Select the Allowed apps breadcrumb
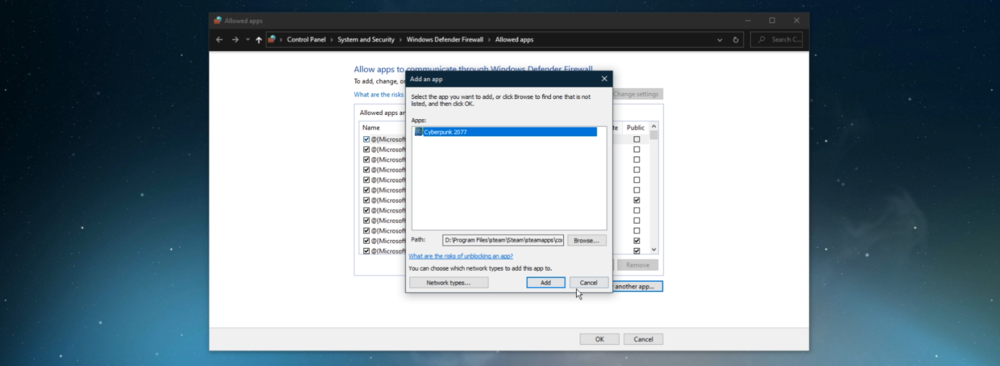This screenshot has height=366, width=1000. click(x=514, y=40)
